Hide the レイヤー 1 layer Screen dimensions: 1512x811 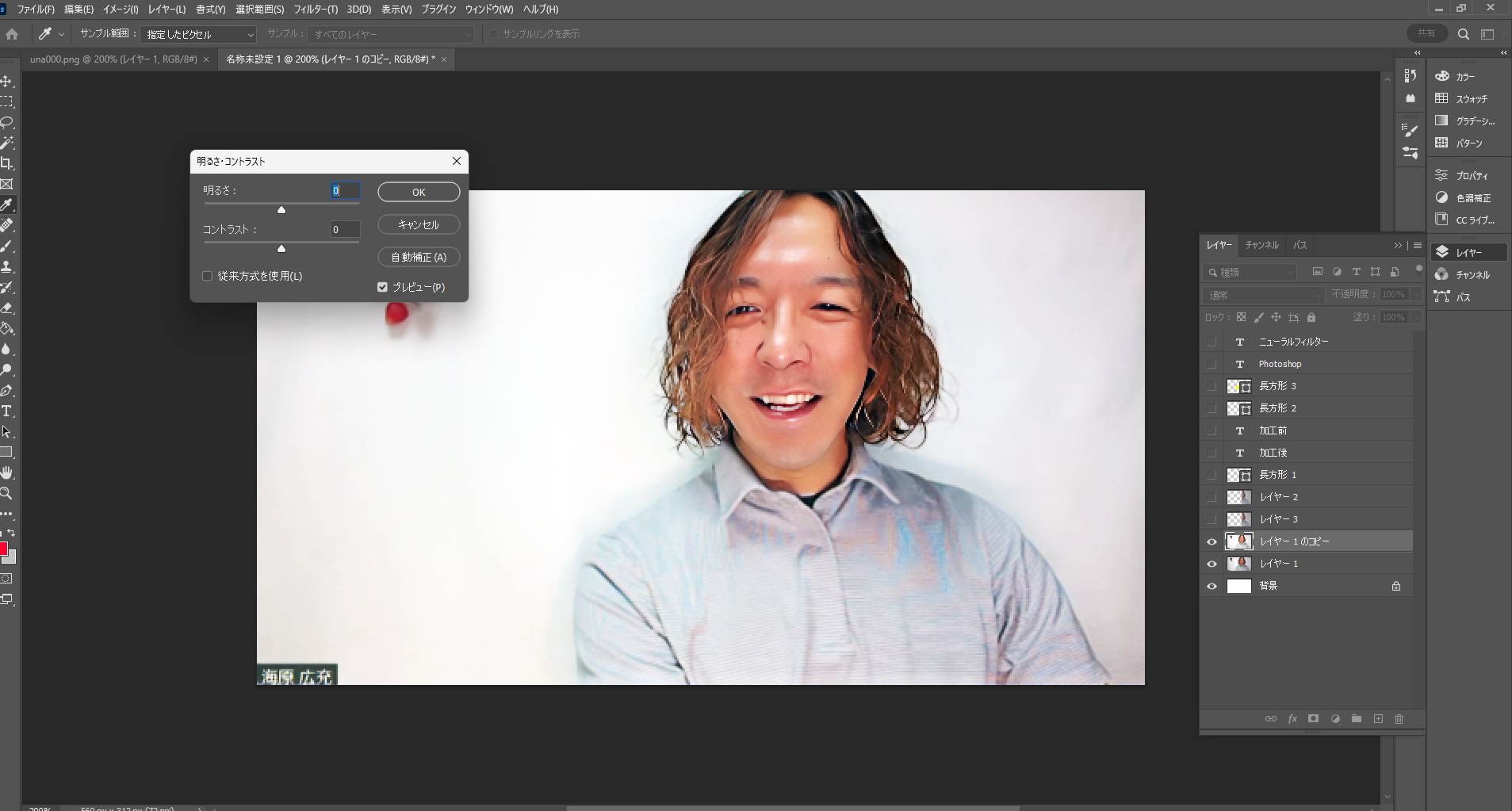coord(1212,564)
